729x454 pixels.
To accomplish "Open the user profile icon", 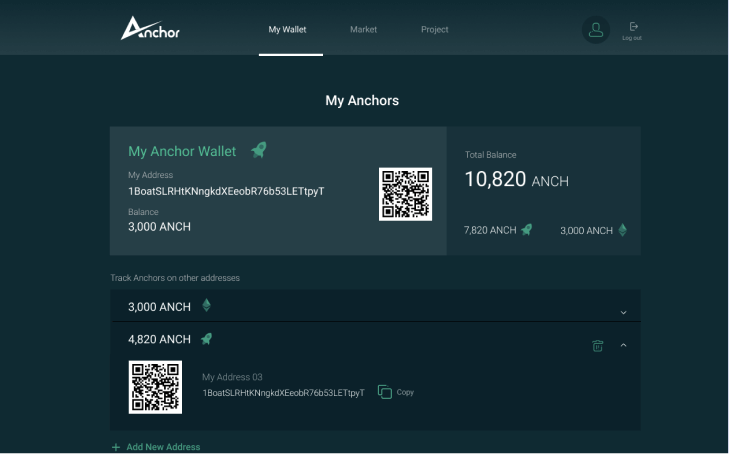I will pos(596,30).
